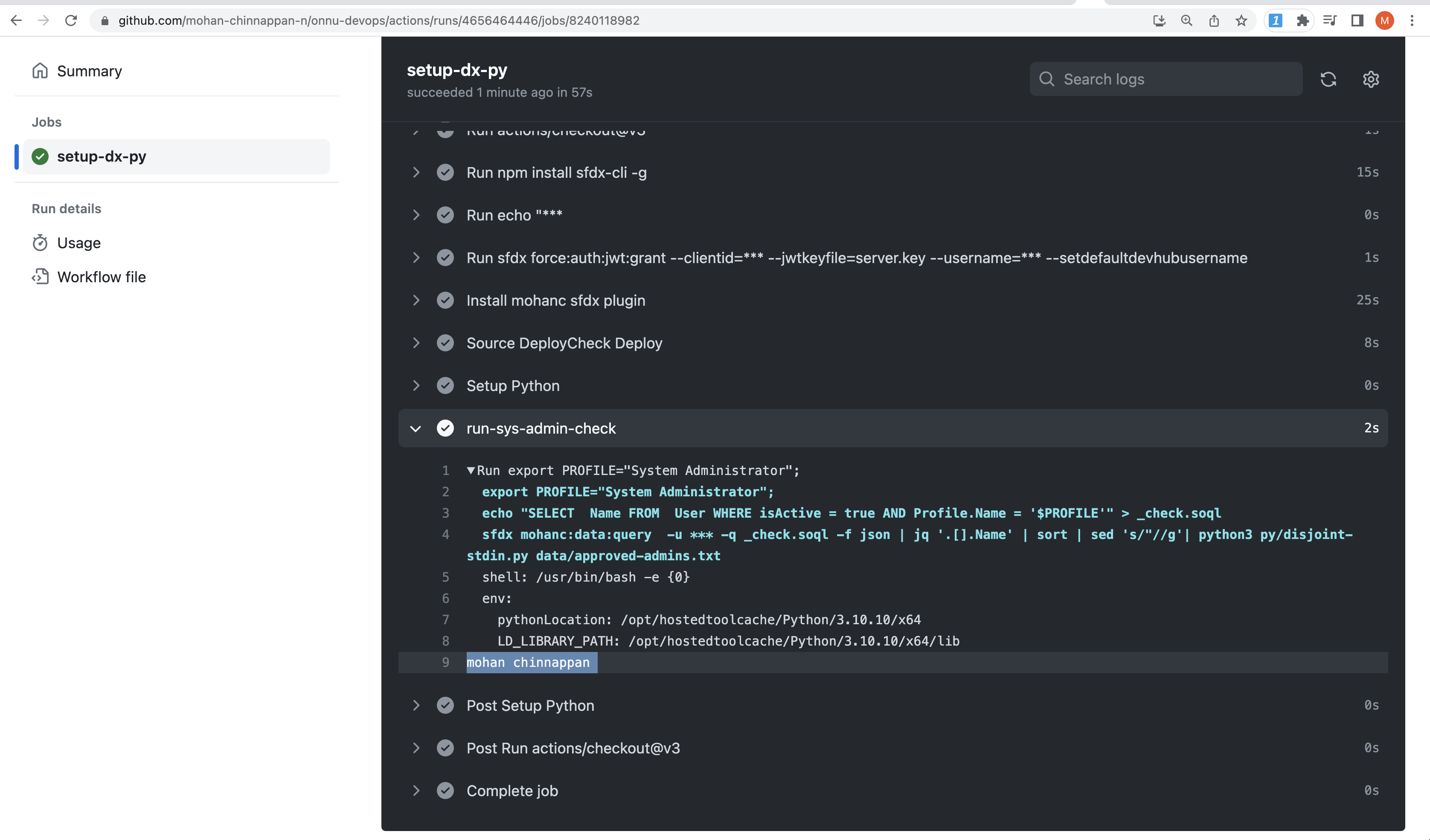Bookmark this page with the star icon
Screen dimensions: 1430x840
click(1241, 21)
